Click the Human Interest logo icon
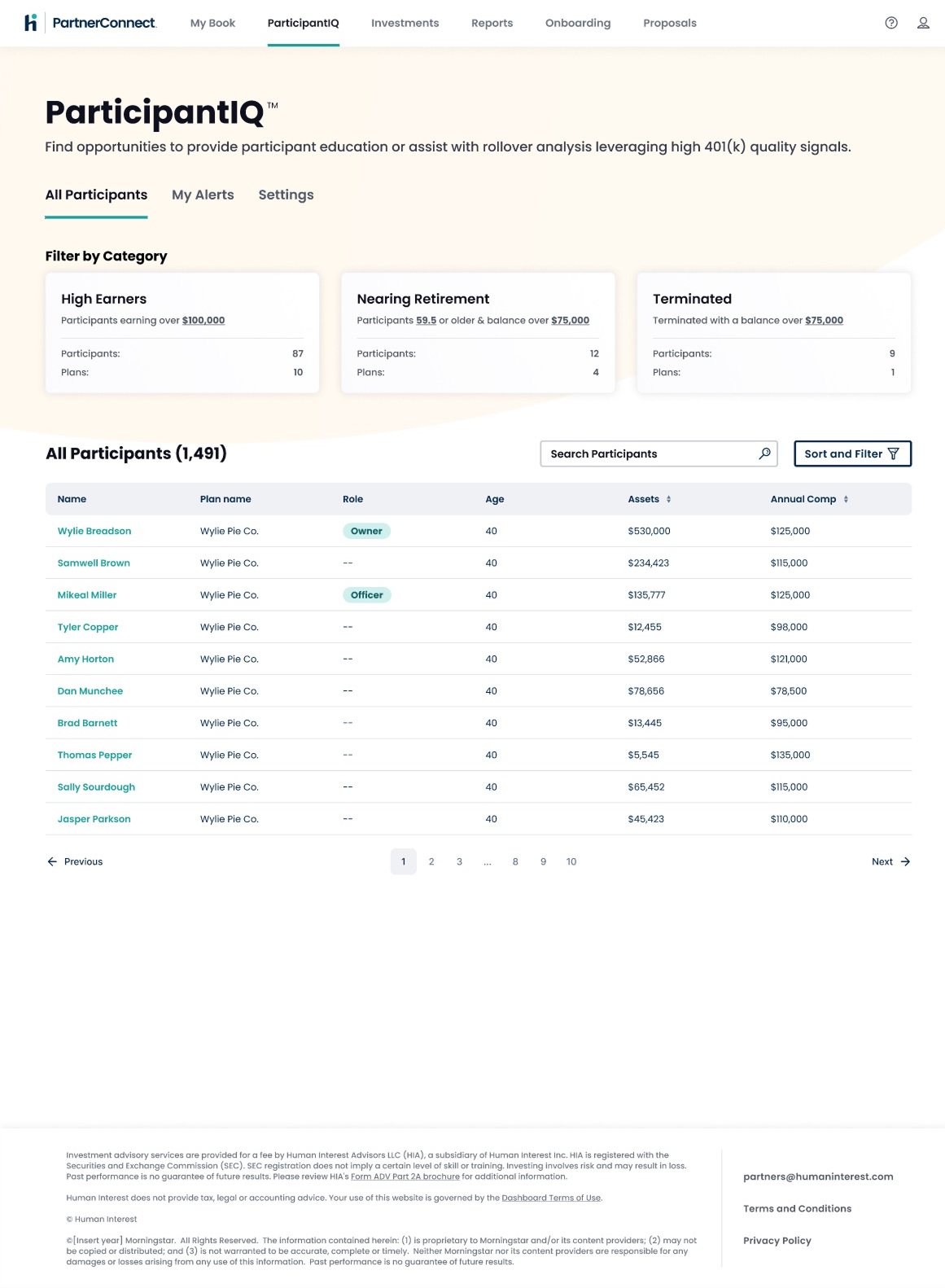The image size is (945, 1288). [31, 23]
